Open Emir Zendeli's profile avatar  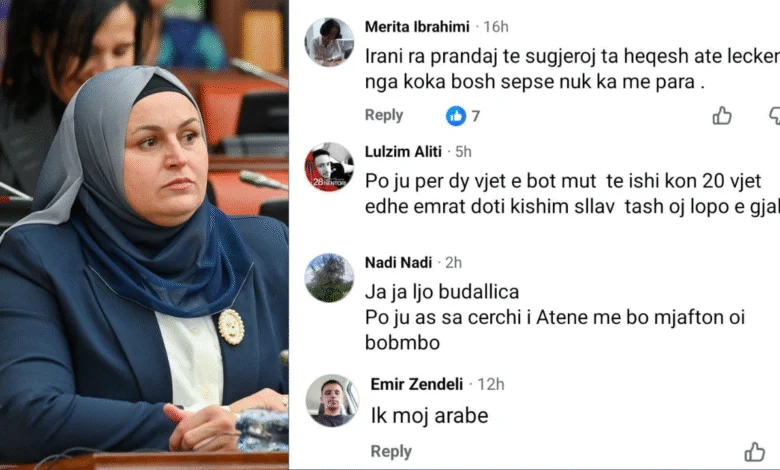pyautogui.click(x=332, y=401)
